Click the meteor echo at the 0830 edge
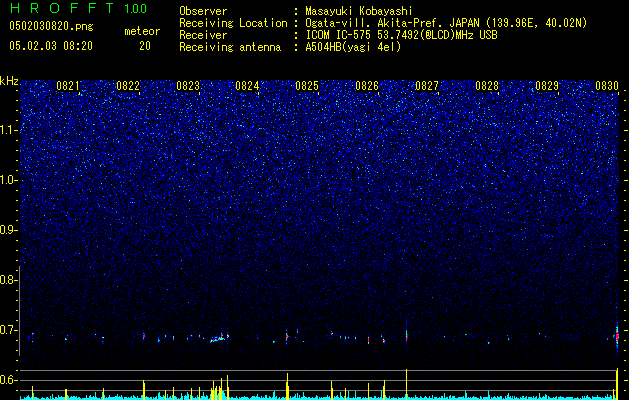The image size is (629, 400). (617, 335)
